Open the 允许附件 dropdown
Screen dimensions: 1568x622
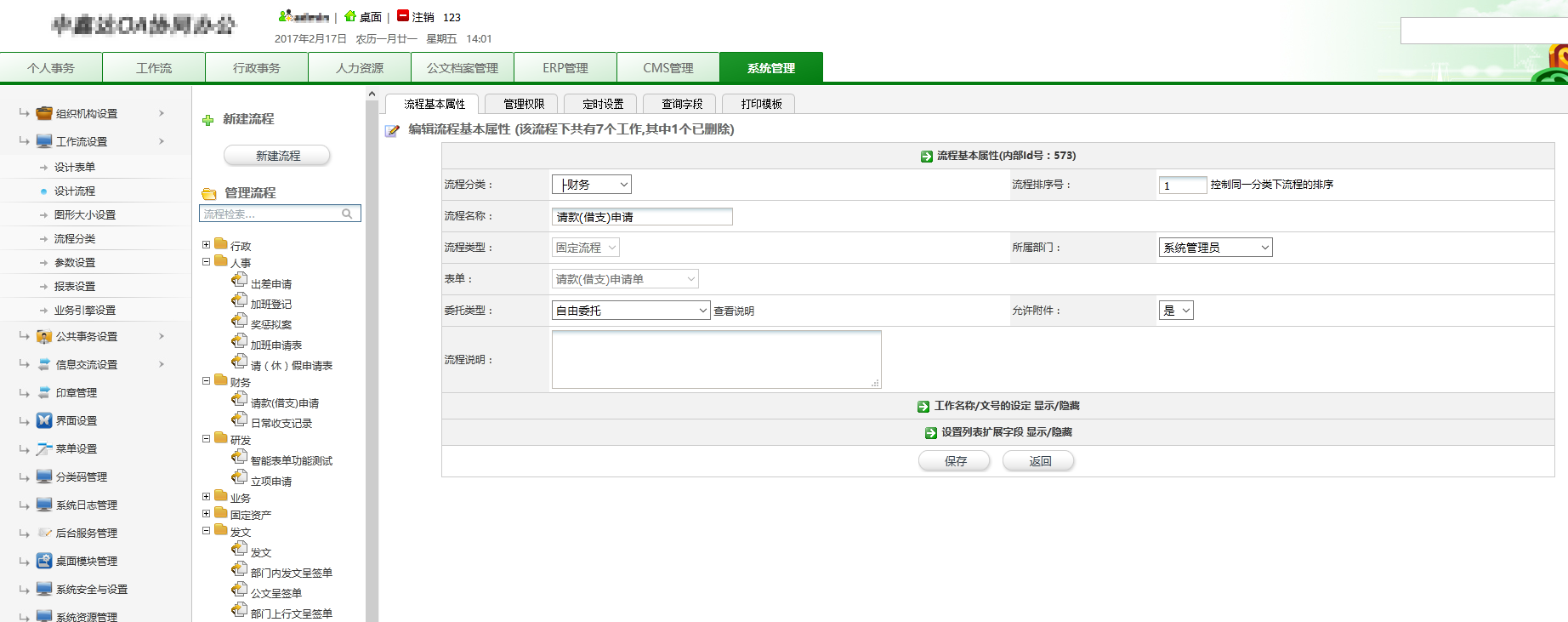coord(1176,311)
